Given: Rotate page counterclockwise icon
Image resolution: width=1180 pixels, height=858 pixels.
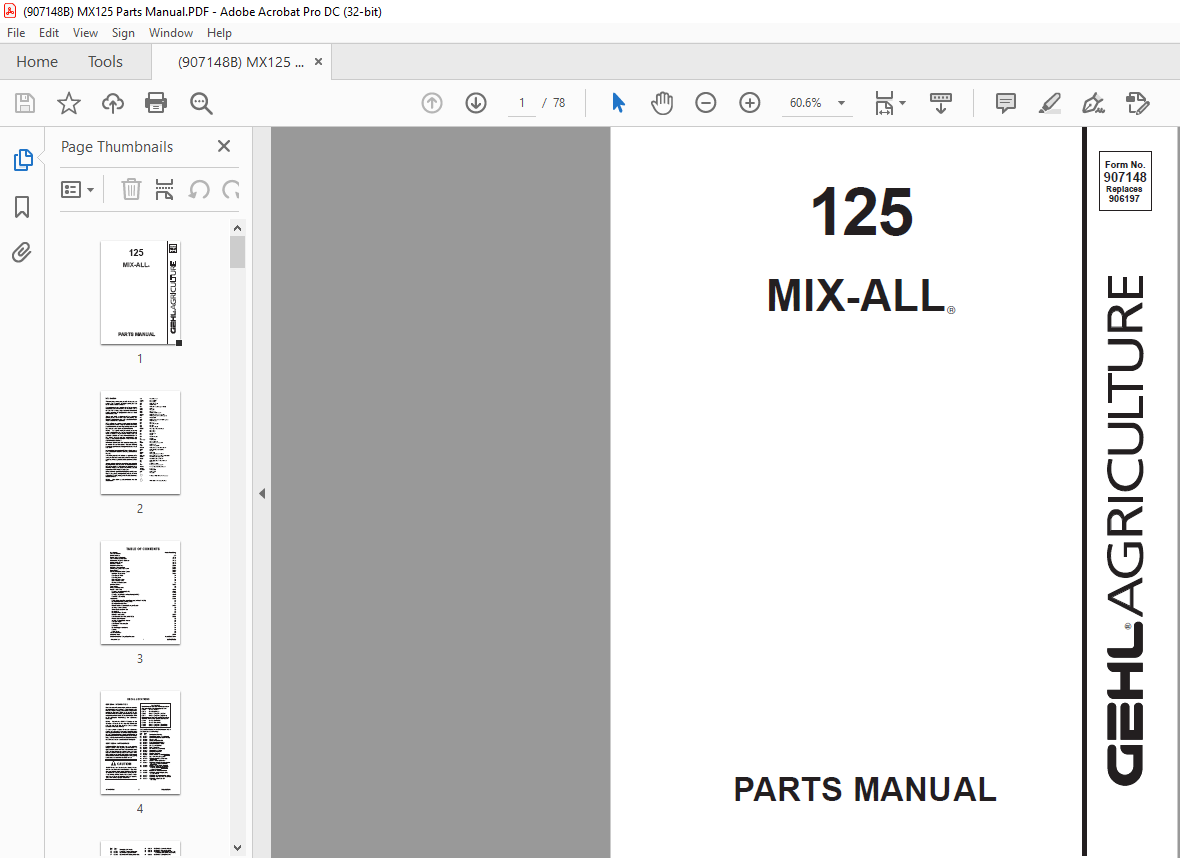Looking at the screenshot, I should pos(199,189).
